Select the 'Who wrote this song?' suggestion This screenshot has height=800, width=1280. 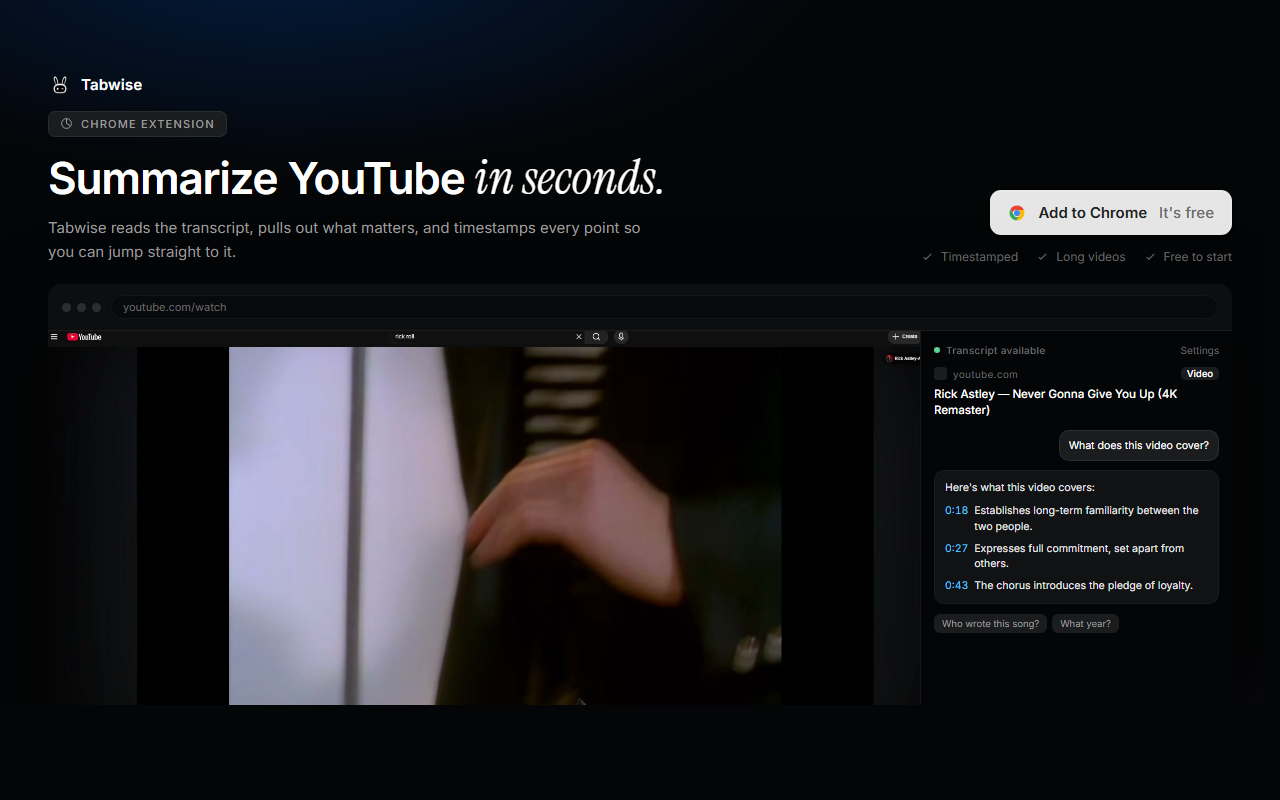990,623
